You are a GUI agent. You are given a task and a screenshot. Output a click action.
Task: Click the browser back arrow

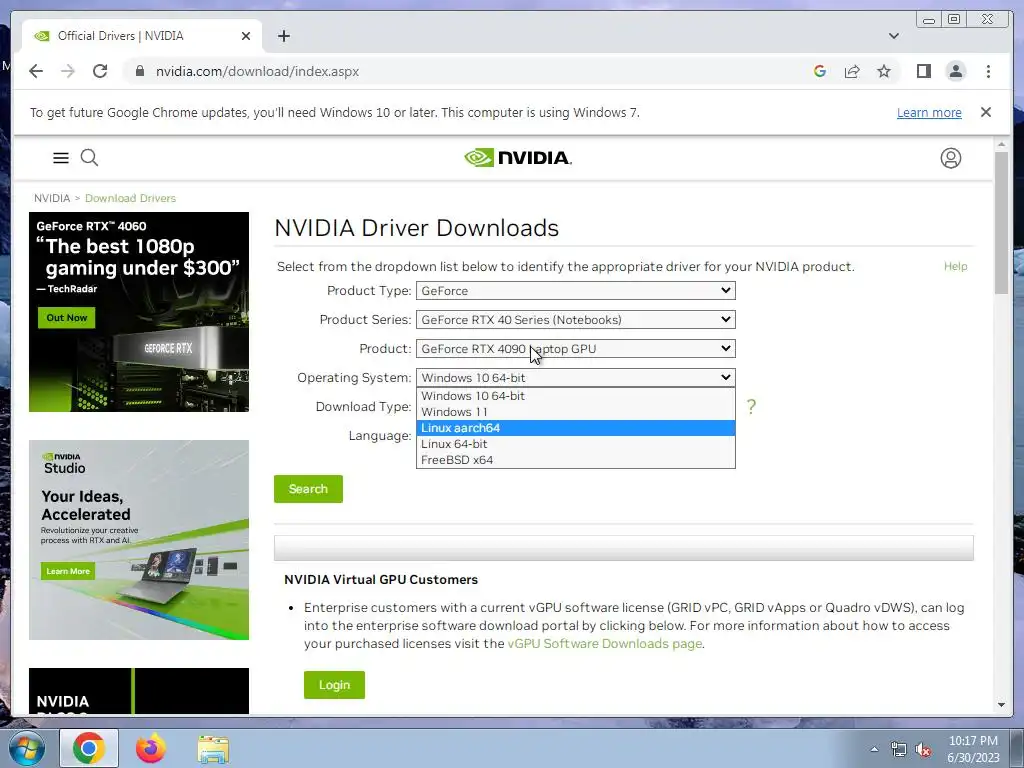point(36,71)
